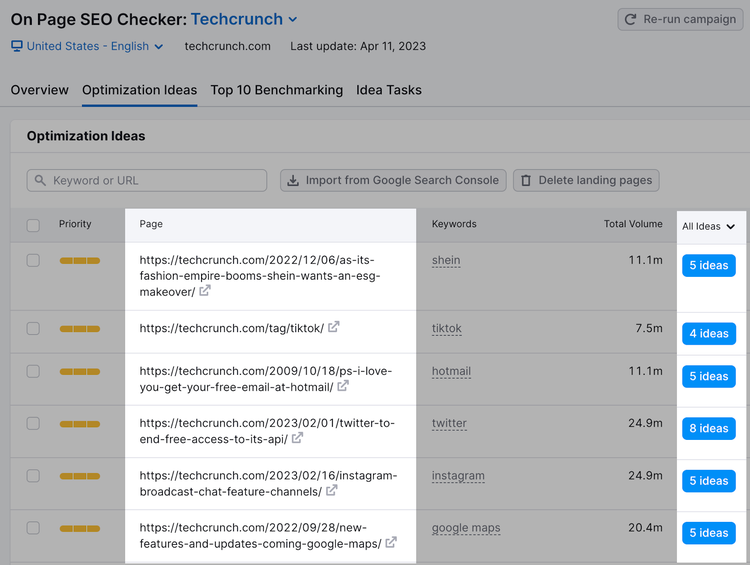Viewport: 750px width, 565px height.
Task: Click the shein keyword link
Action: 446,260
